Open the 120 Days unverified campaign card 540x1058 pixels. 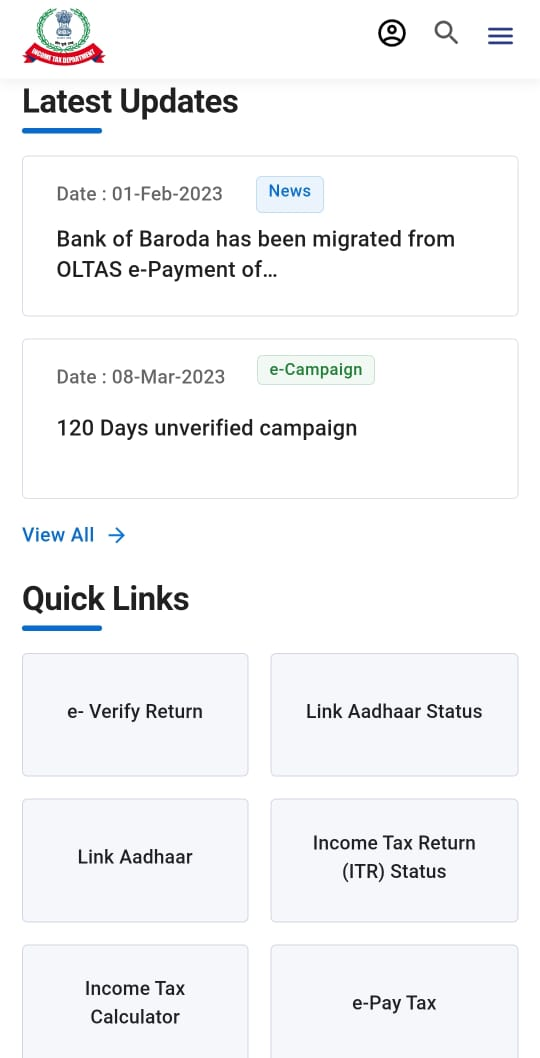pyautogui.click(x=270, y=419)
